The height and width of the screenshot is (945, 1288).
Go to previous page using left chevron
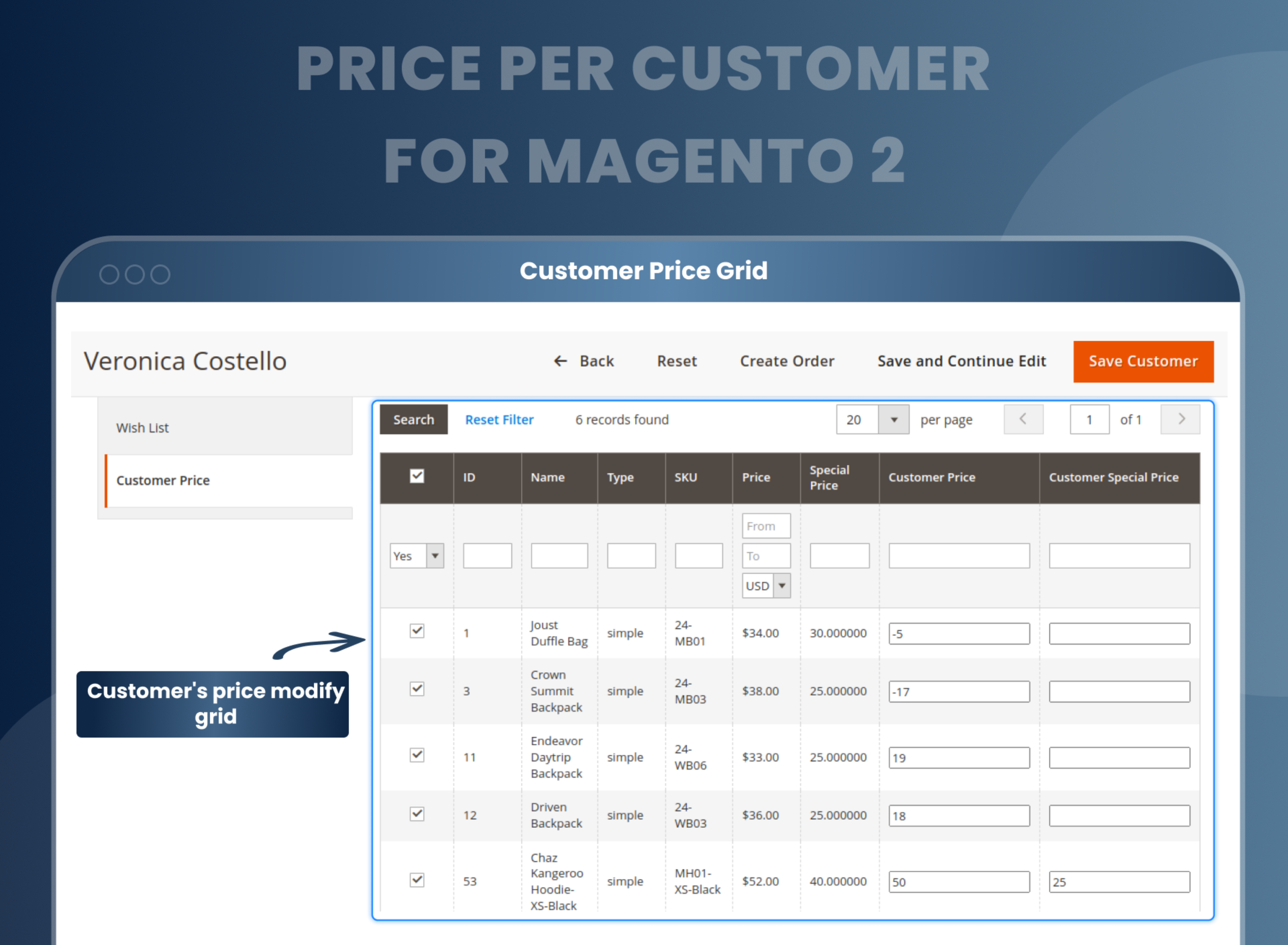tap(1023, 419)
